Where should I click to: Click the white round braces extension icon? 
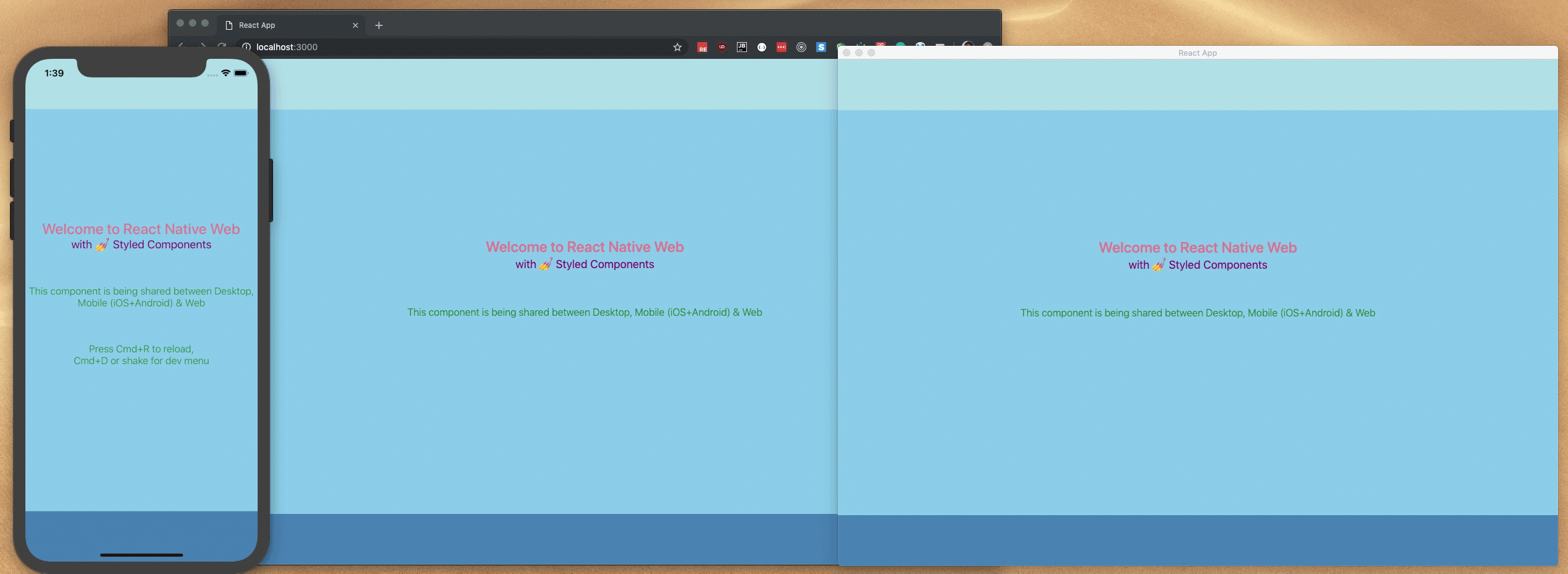[762, 47]
